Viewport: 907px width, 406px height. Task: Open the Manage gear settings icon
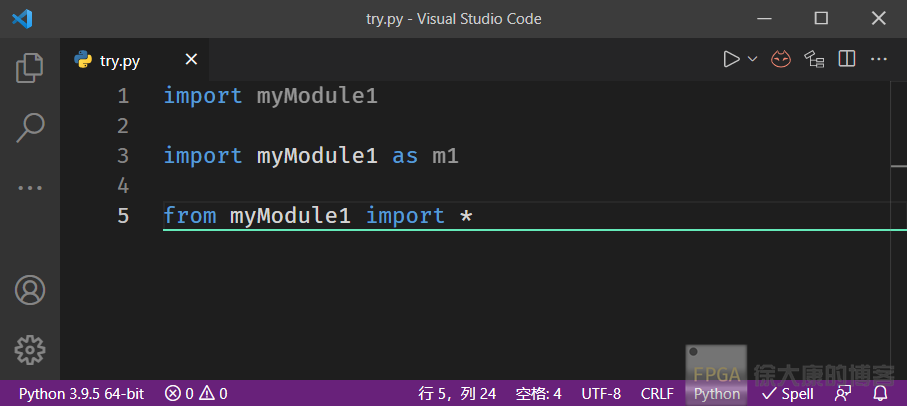pos(30,349)
